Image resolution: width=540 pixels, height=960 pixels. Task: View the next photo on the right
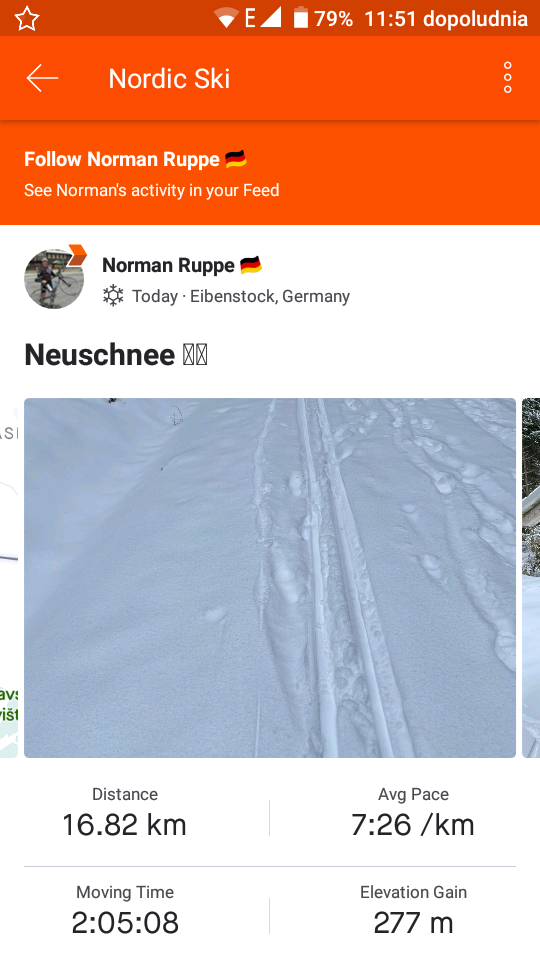pyautogui.click(x=531, y=578)
